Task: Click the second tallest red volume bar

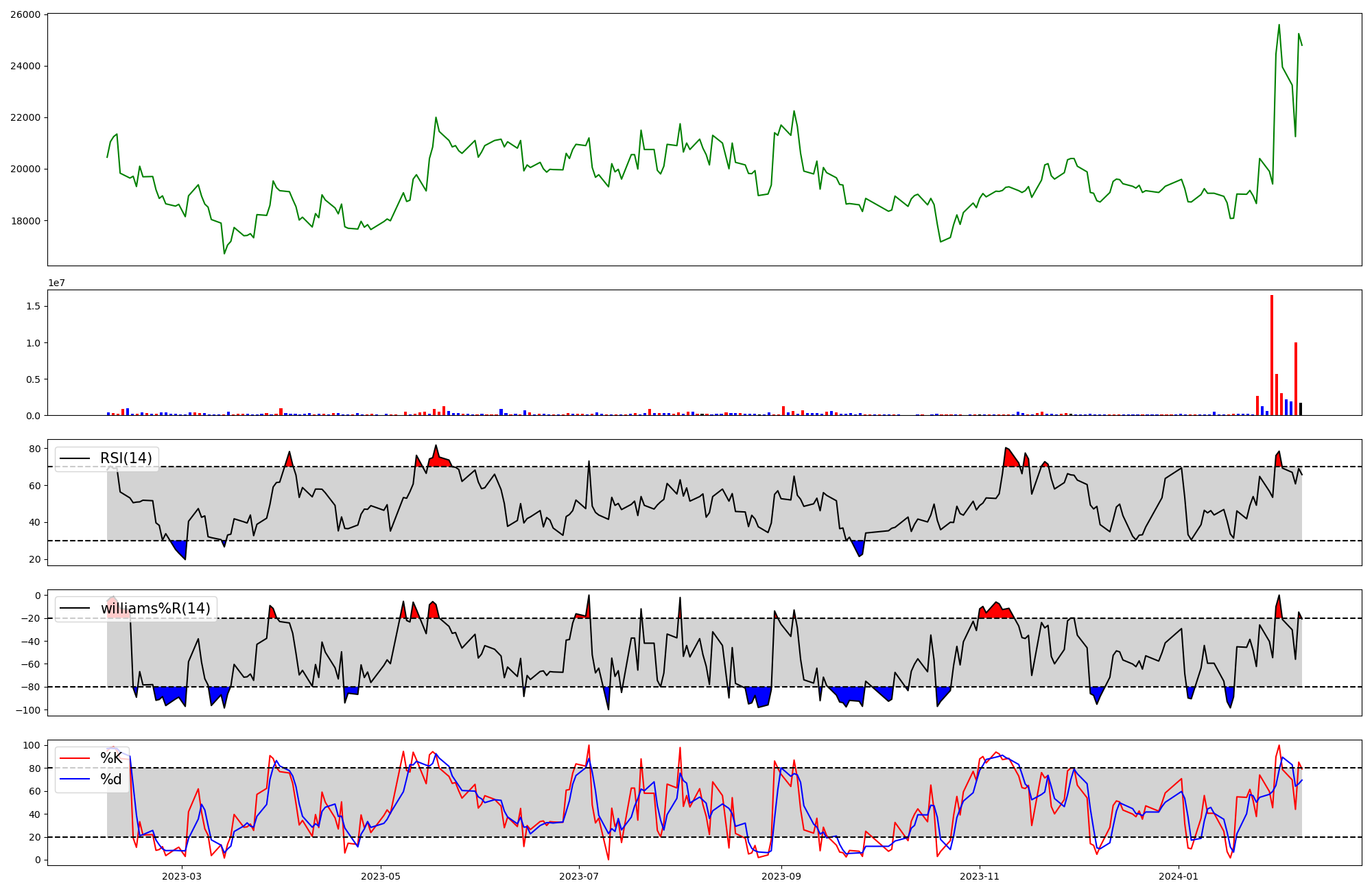Action: (x=1296, y=379)
